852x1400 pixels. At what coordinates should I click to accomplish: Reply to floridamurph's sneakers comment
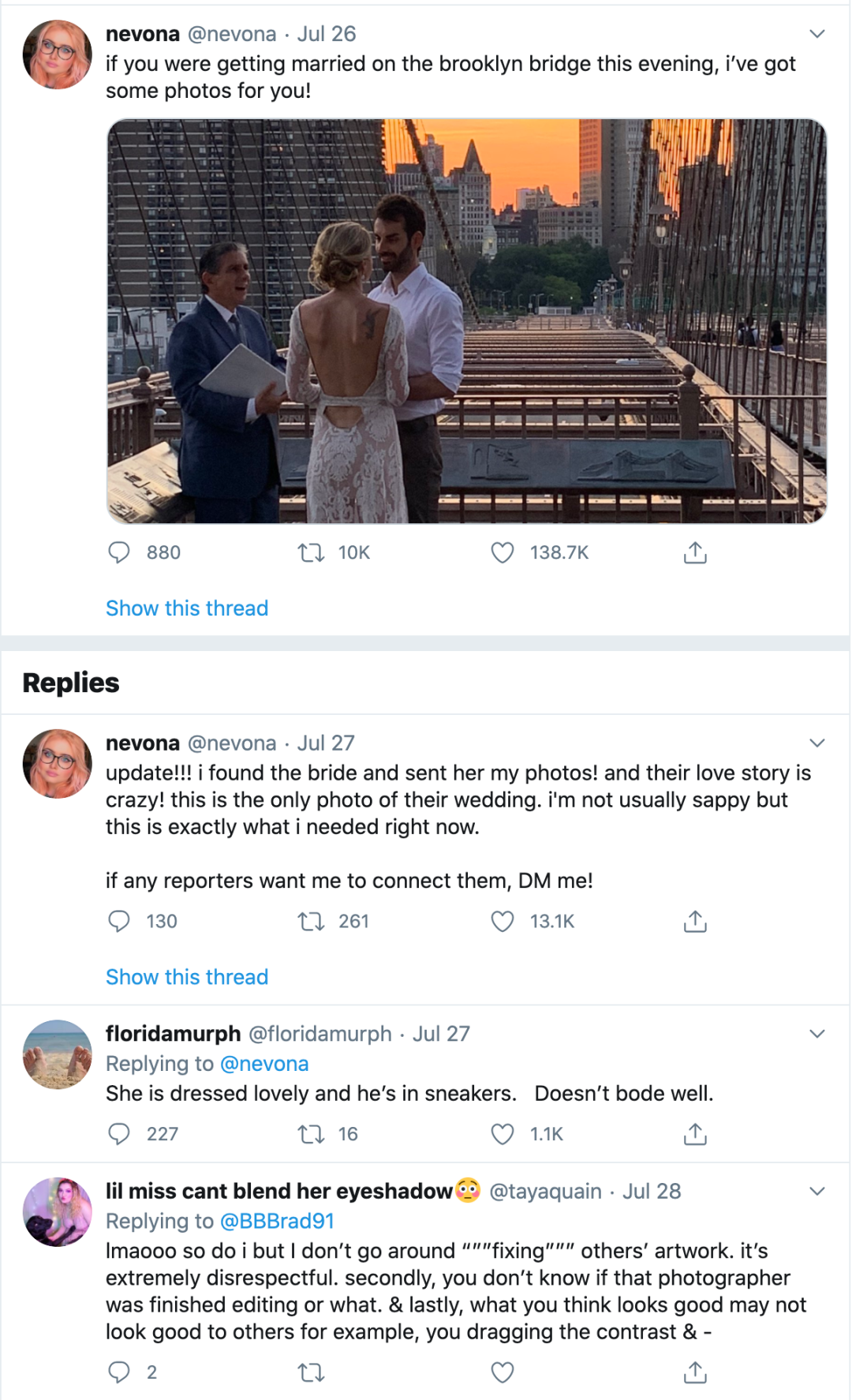(x=119, y=1134)
